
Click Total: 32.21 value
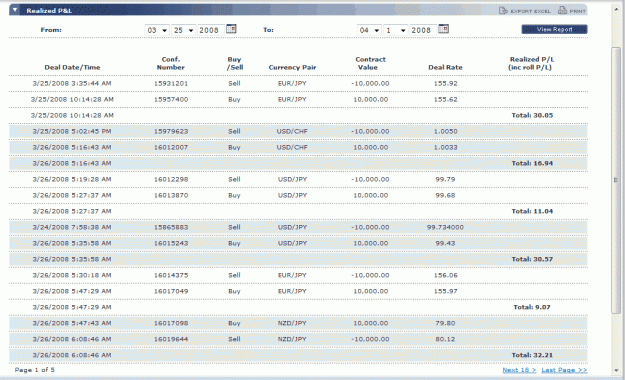(x=532, y=355)
